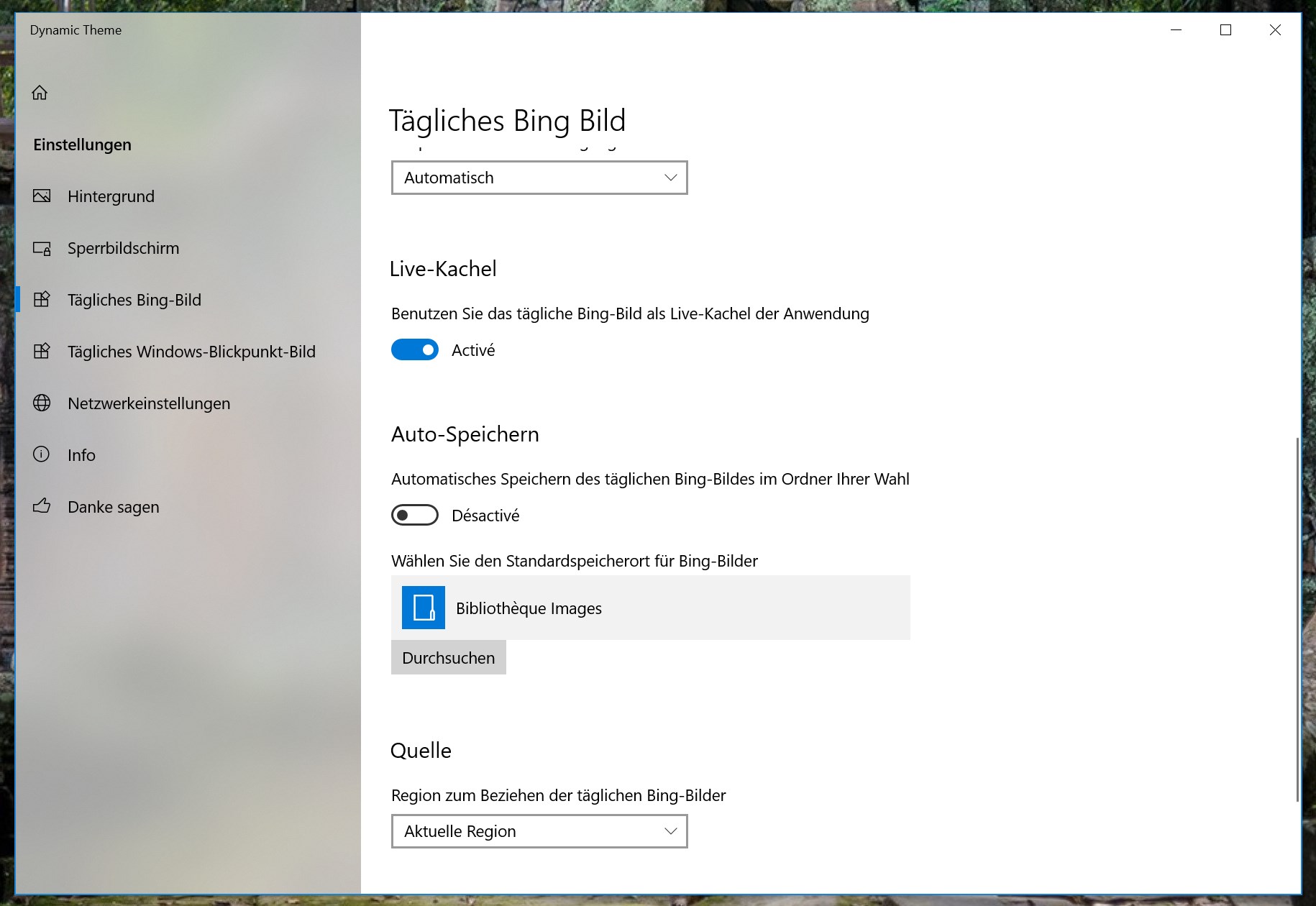Open the Danke sagen page
This screenshot has width=1316, height=906.
coord(188,507)
